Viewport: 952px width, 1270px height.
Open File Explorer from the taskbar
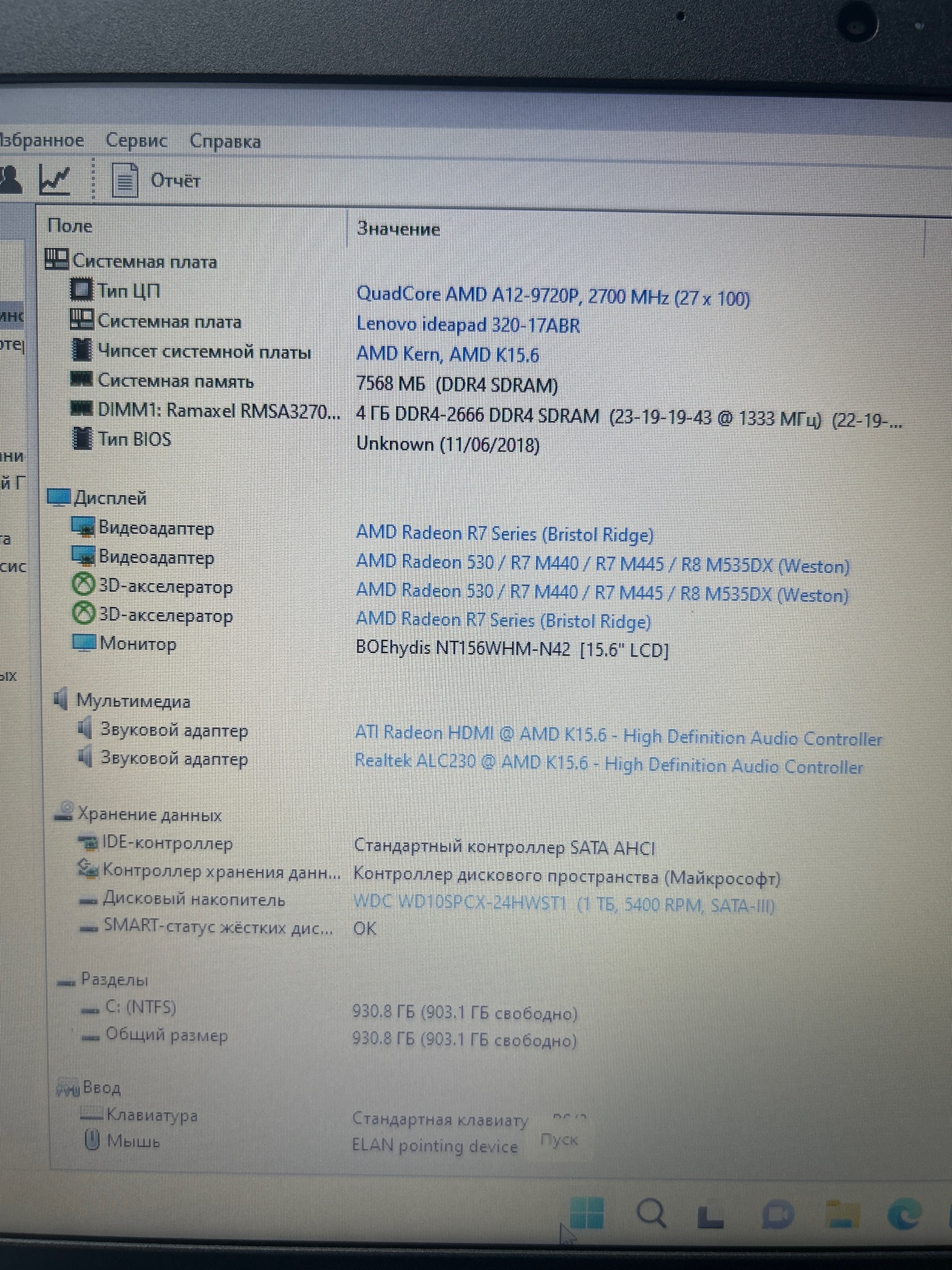[843, 1215]
